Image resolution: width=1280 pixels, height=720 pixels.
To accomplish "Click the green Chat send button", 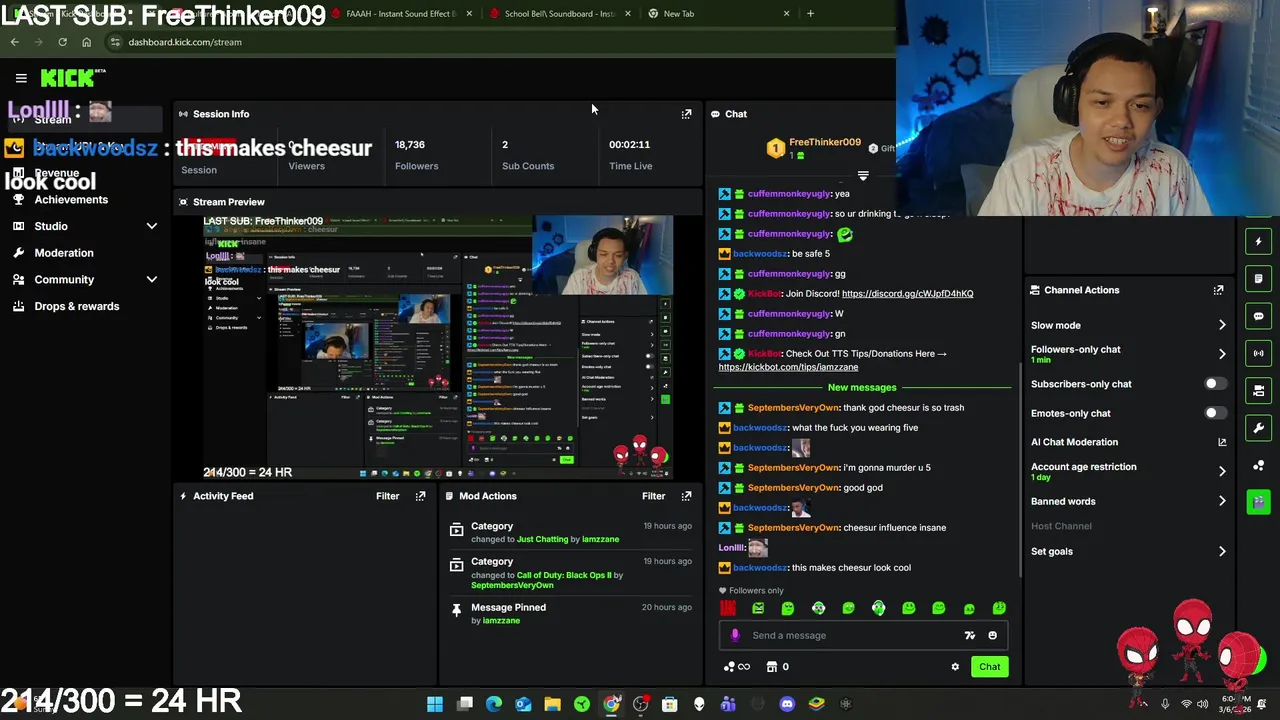I will 989,667.
